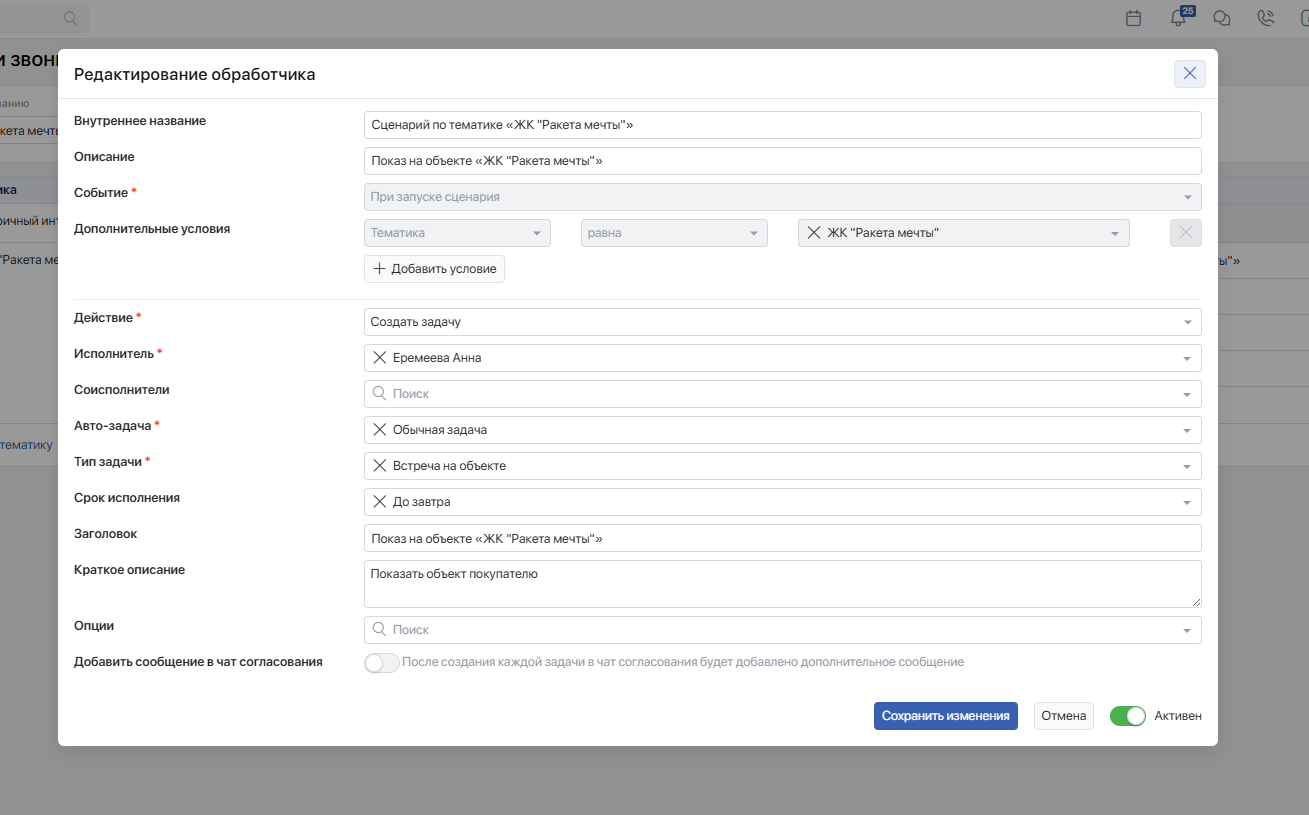Toggle the Активен switch
The width and height of the screenshot is (1309, 815).
1128,716
